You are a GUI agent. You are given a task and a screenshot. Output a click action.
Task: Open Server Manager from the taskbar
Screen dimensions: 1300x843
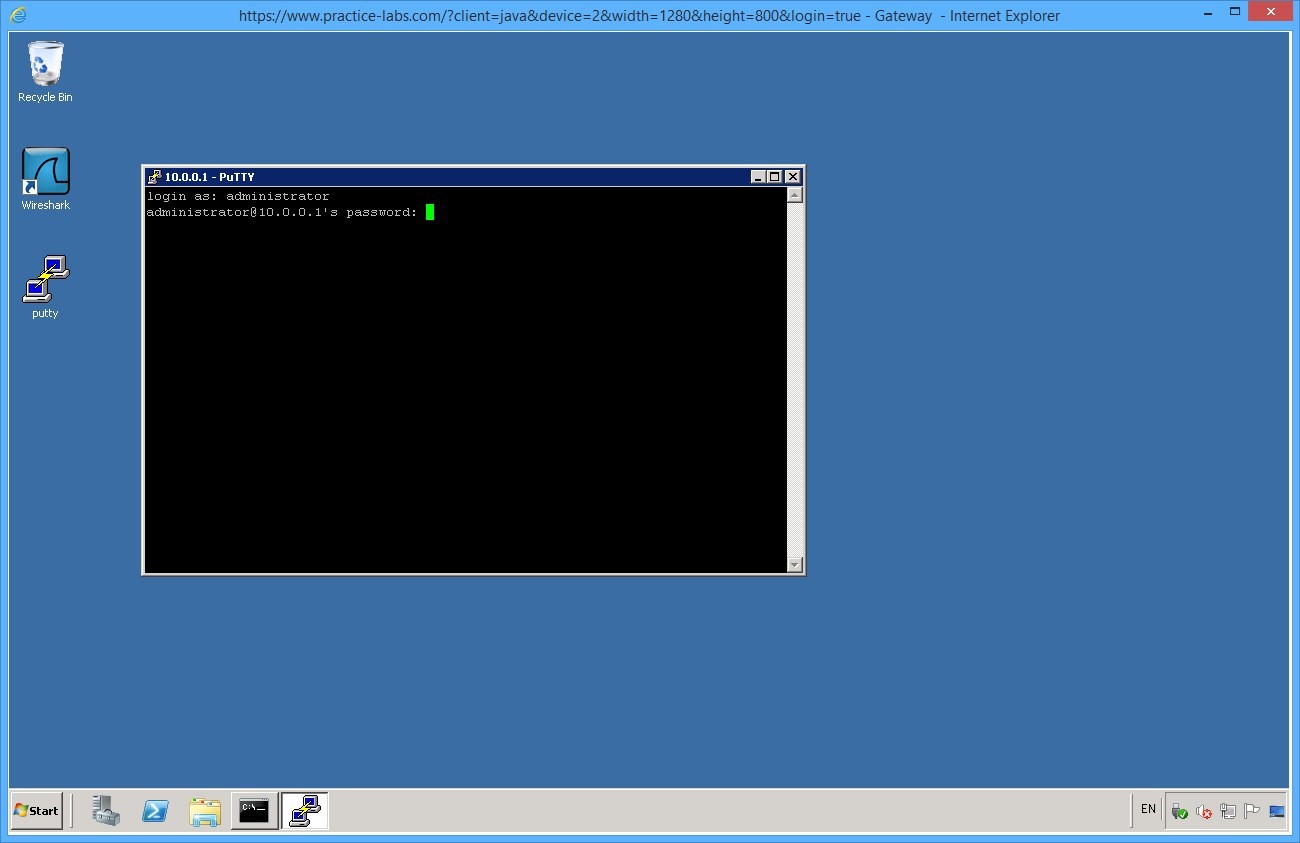pos(106,811)
